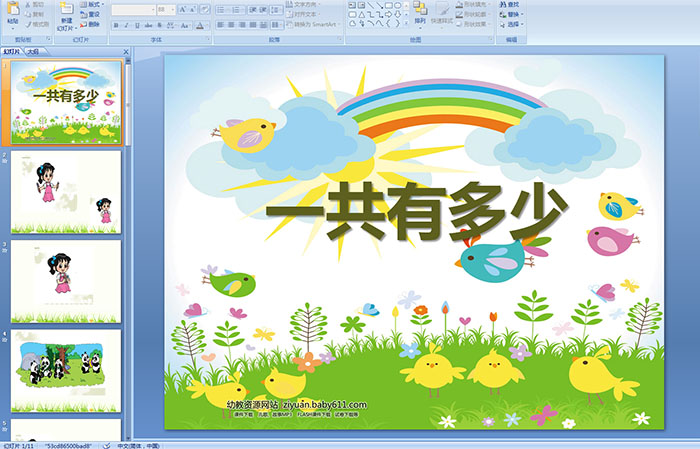Click the Paste (粘贴) clipboard icon

(13, 9)
